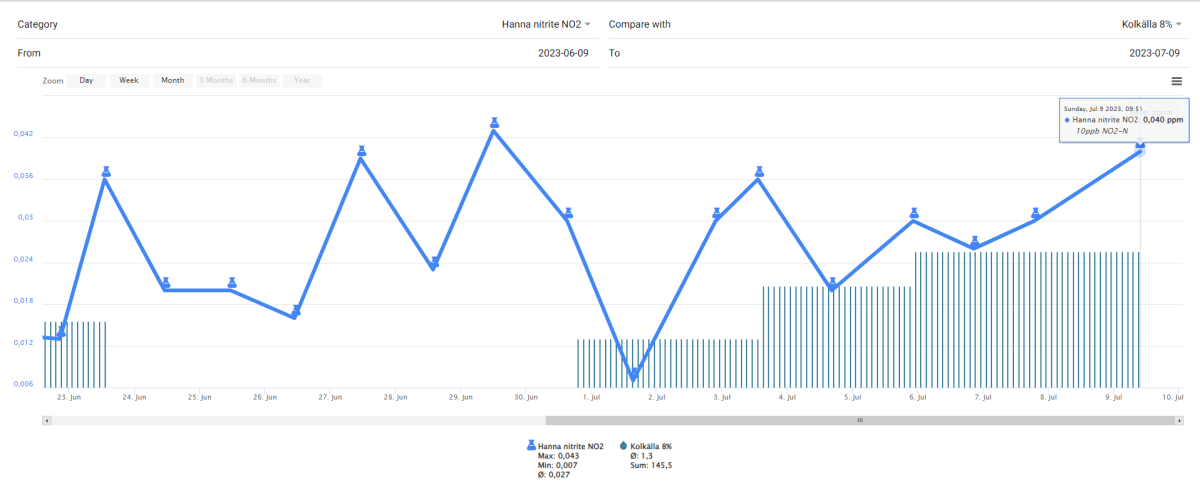Click the flask marker on 9. Jul
This screenshot has height=503, width=1200.
click(1140, 146)
